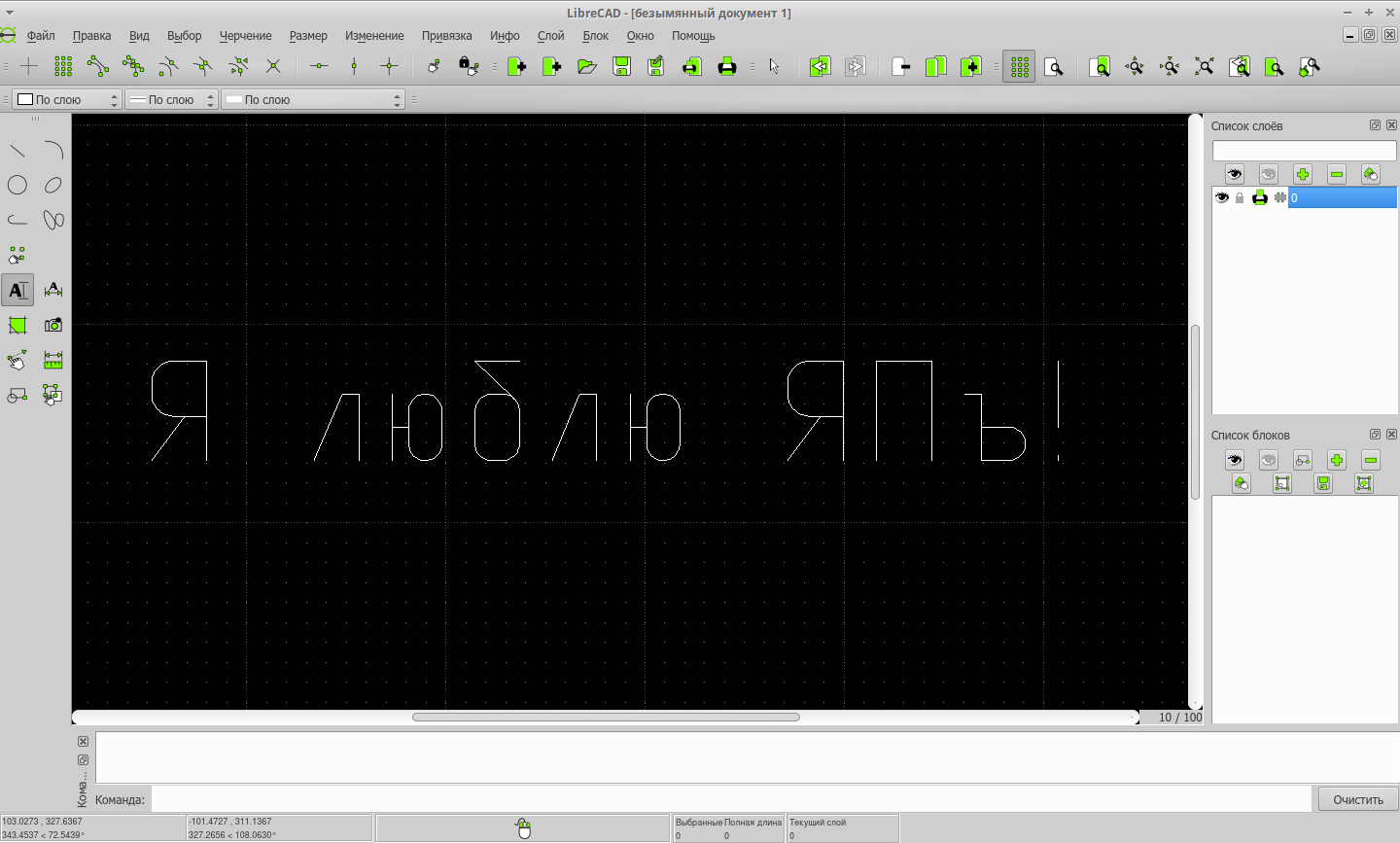Image resolution: width=1400 pixels, height=843 pixels.
Task: Select the Circle drawing tool
Action: pyautogui.click(x=17, y=185)
